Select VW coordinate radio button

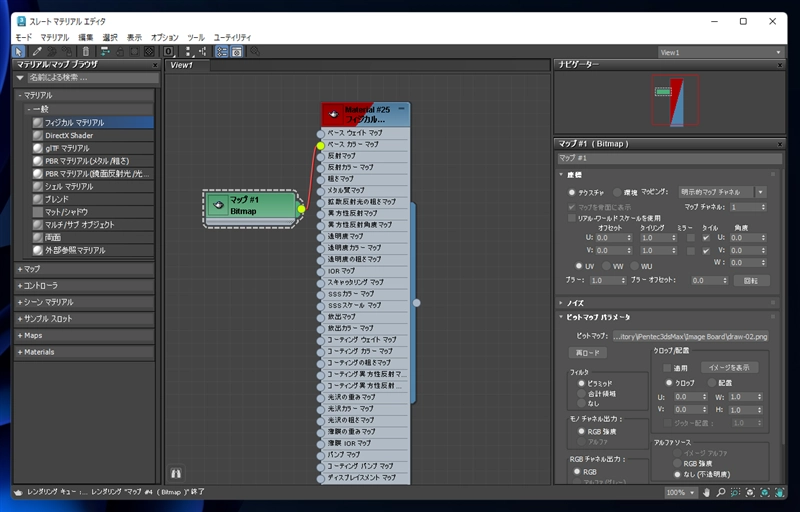pyautogui.click(x=606, y=266)
